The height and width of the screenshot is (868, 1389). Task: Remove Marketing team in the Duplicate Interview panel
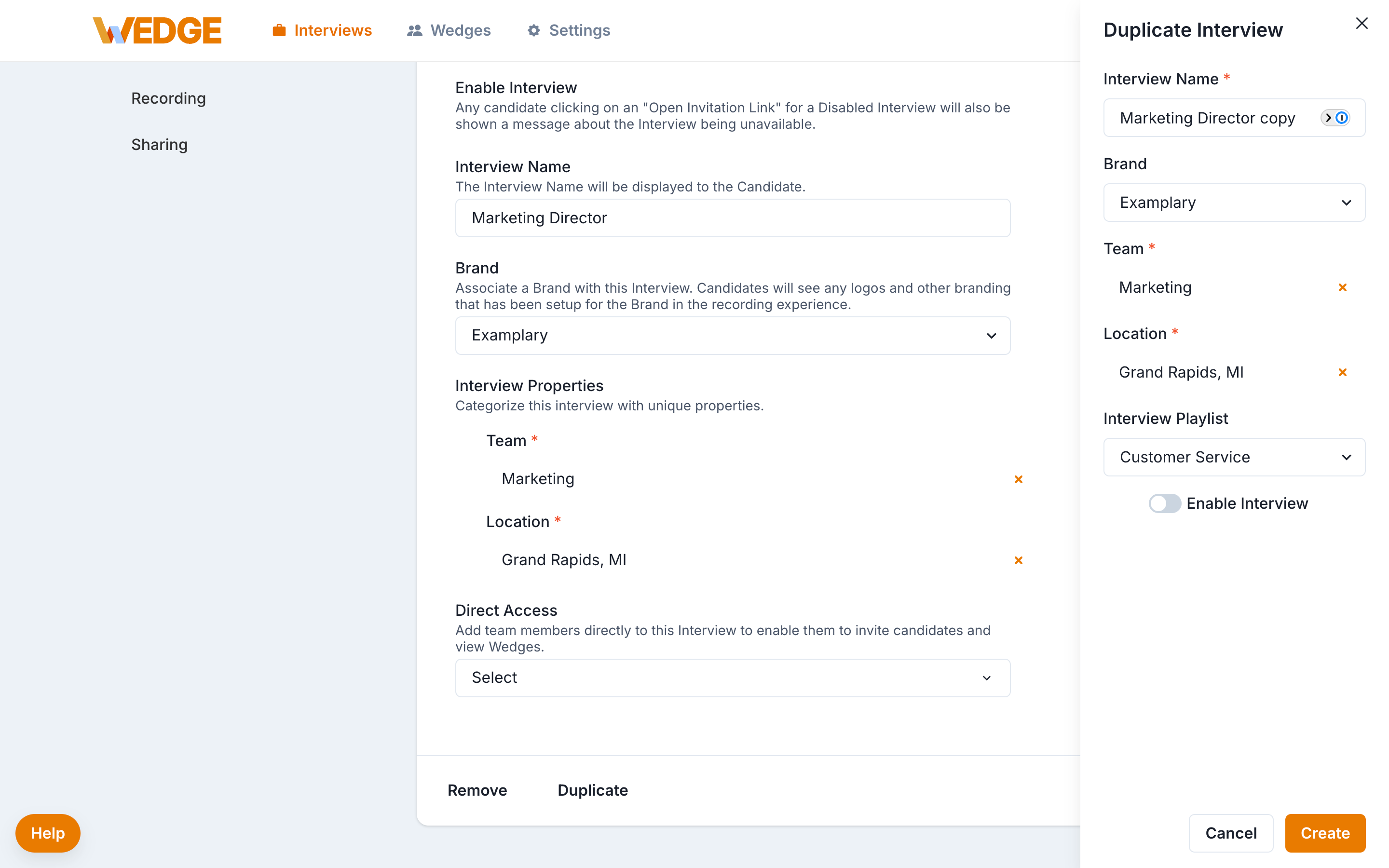[x=1343, y=287]
